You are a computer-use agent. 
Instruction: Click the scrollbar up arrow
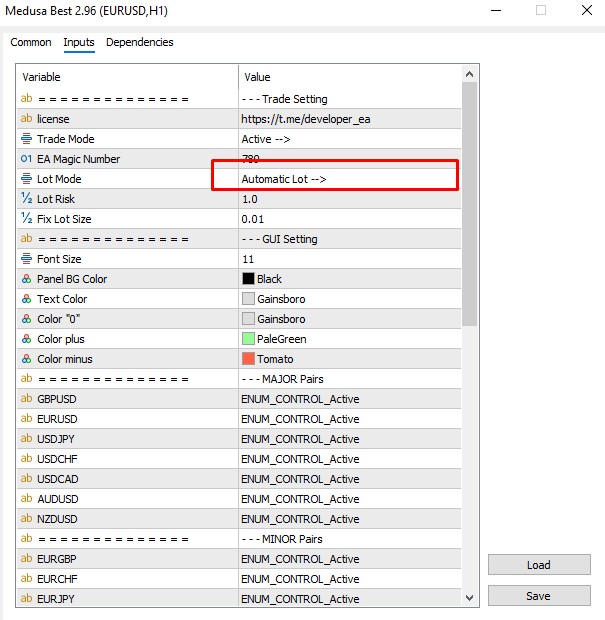point(469,74)
